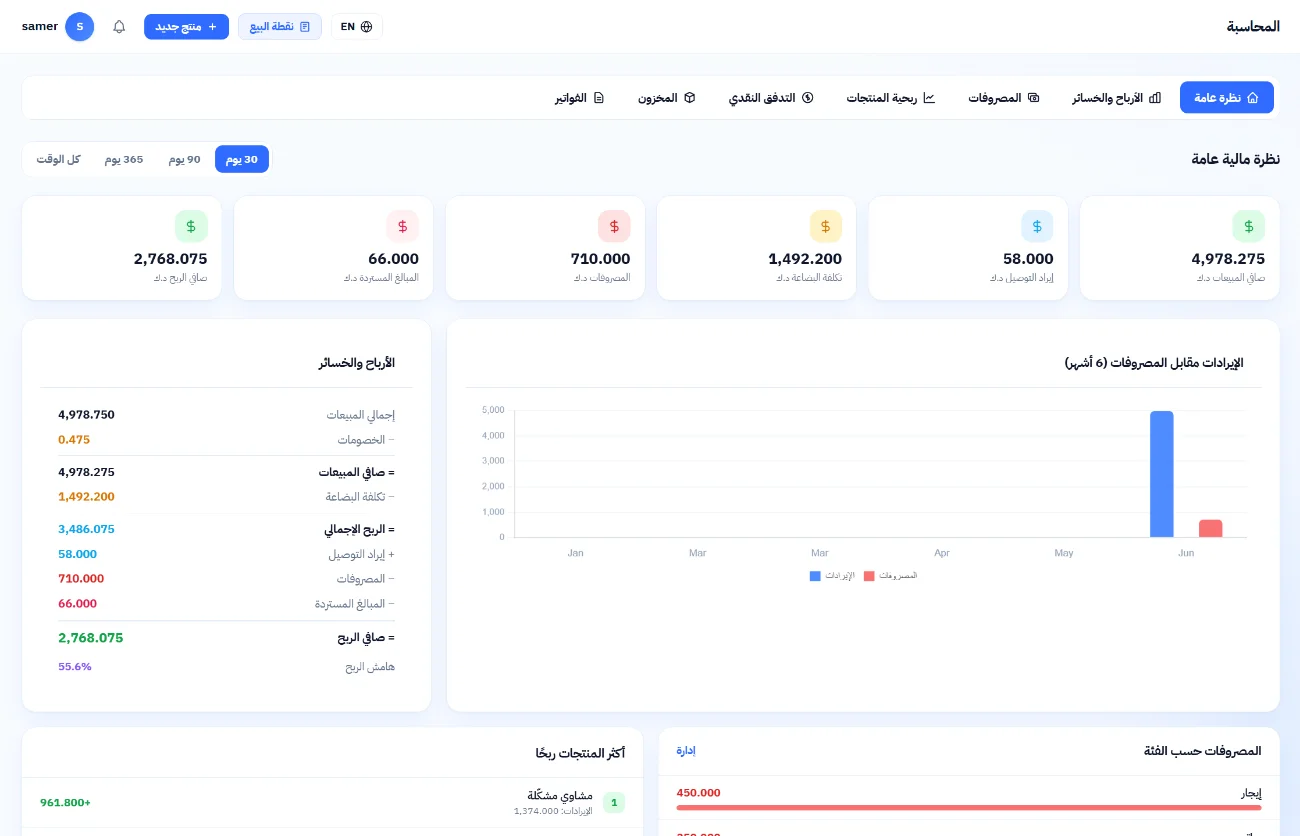Open the المخزون inventory tab
The image size is (1300, 836).
666,98
